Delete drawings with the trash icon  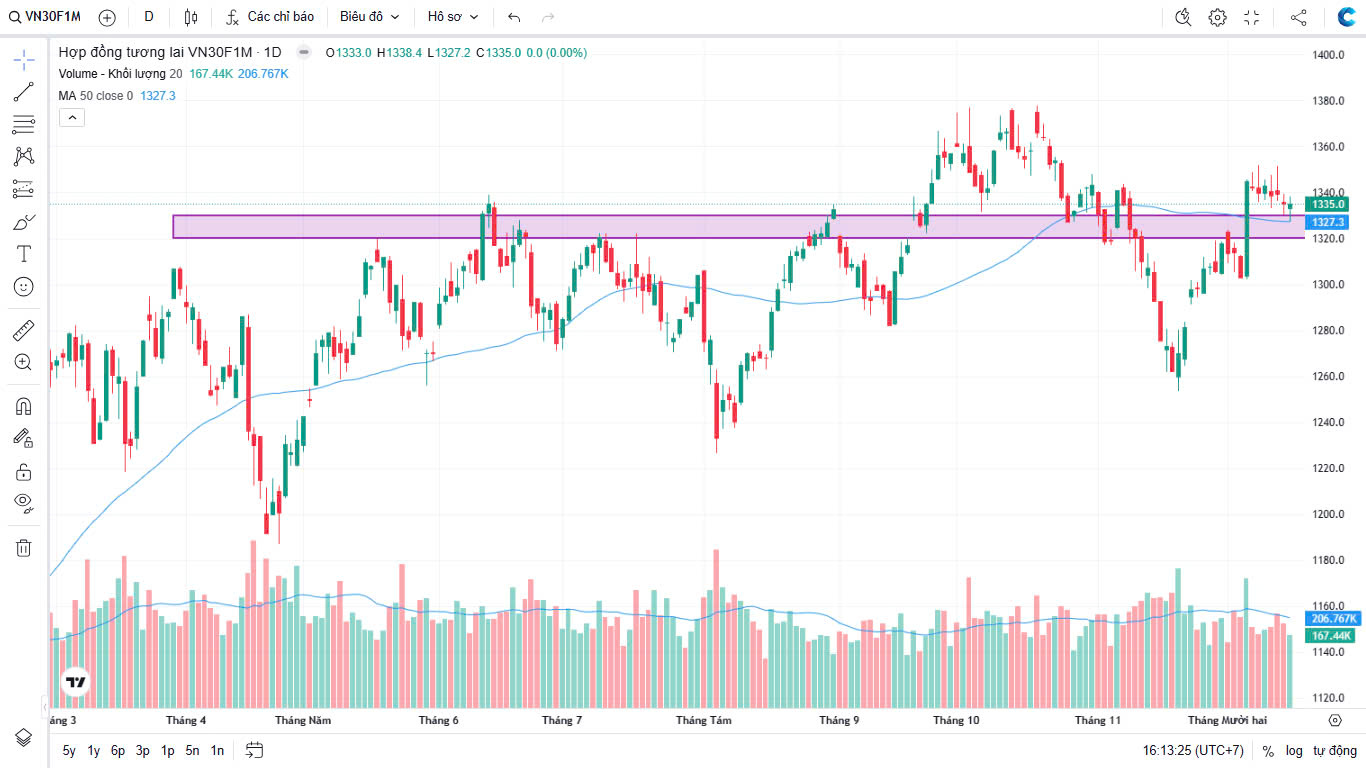click(x=24, y=547)
